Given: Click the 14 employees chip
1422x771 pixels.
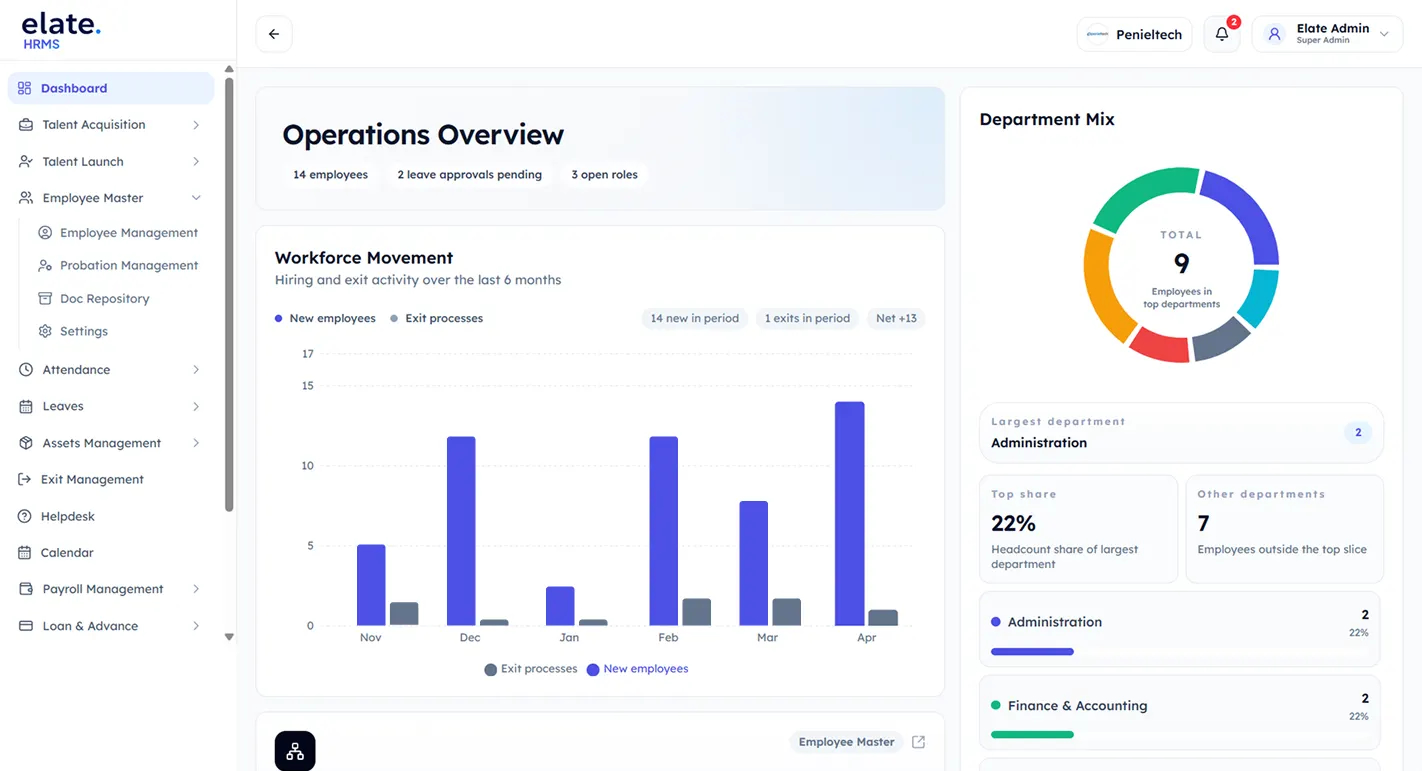Looking at the screenshot, I should coord(331,175).
